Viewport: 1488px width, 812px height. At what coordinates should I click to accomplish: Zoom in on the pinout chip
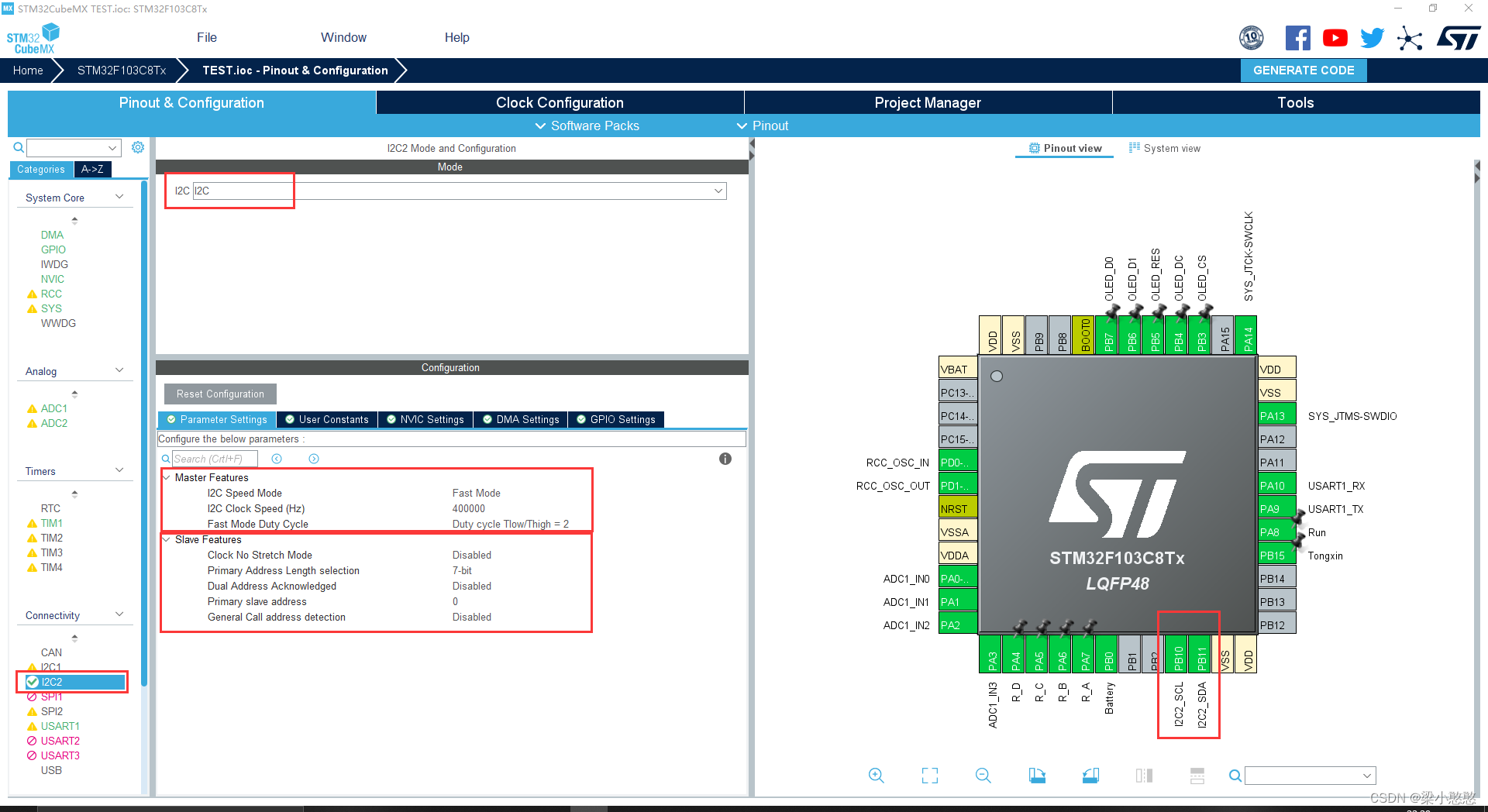[x=877, y=776]
